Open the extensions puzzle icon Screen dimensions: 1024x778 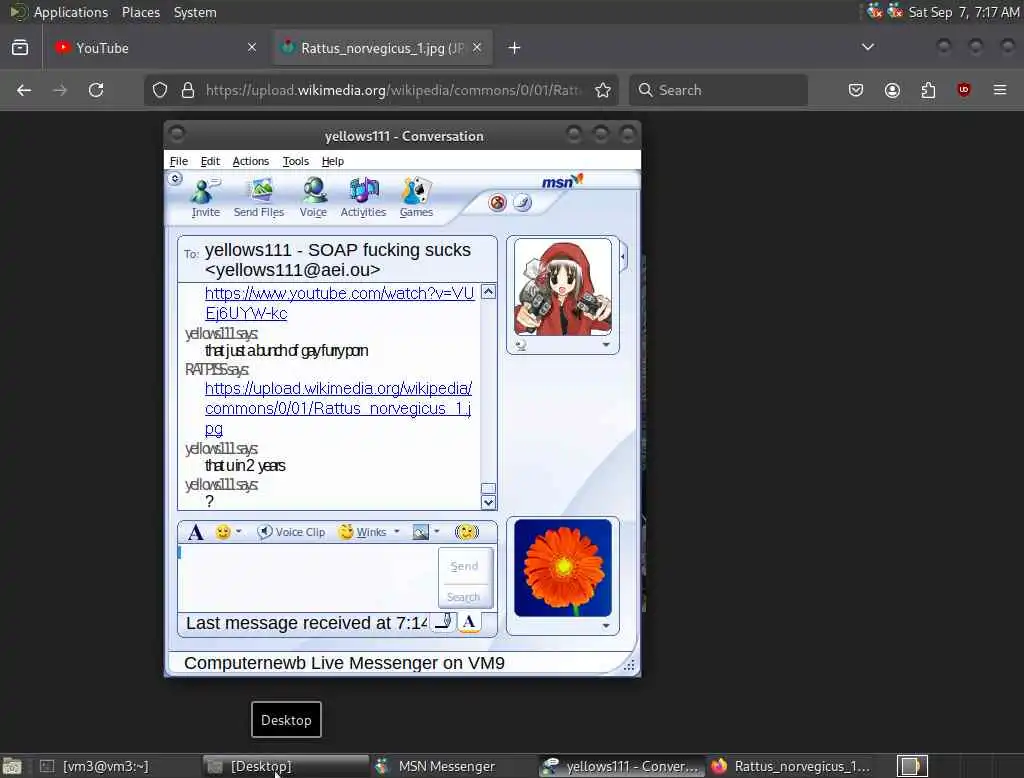point(928,90)
